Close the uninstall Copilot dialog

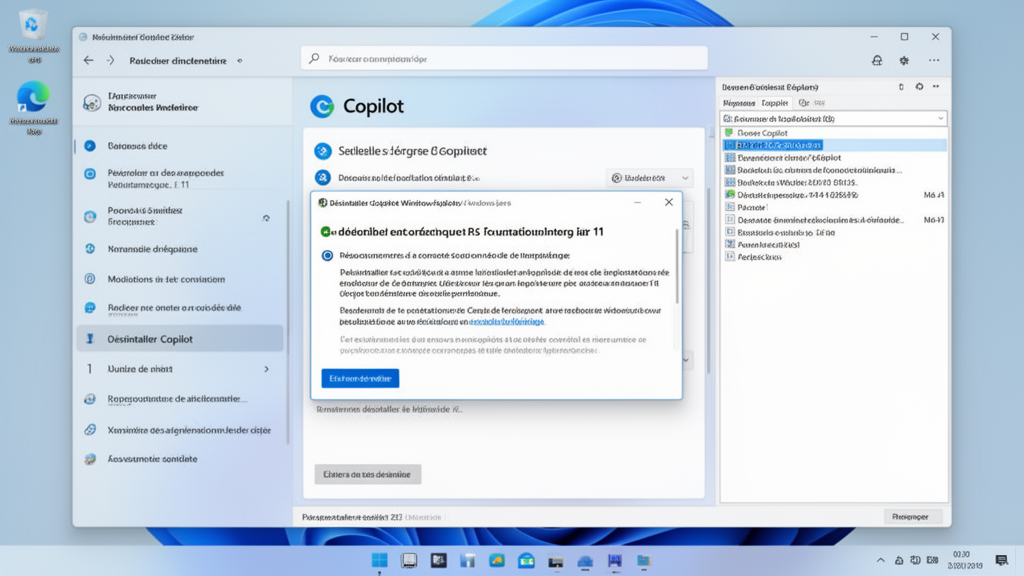click(669, 202)
